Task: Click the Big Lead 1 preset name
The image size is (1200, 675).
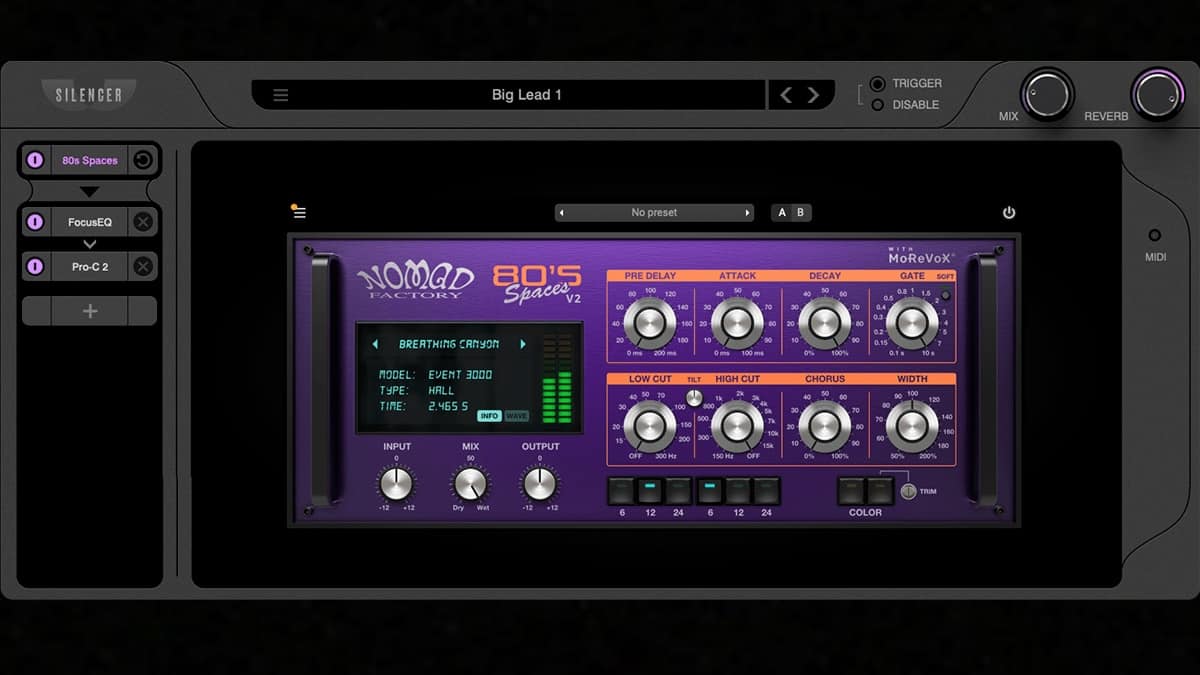Action: click(527, 95)
